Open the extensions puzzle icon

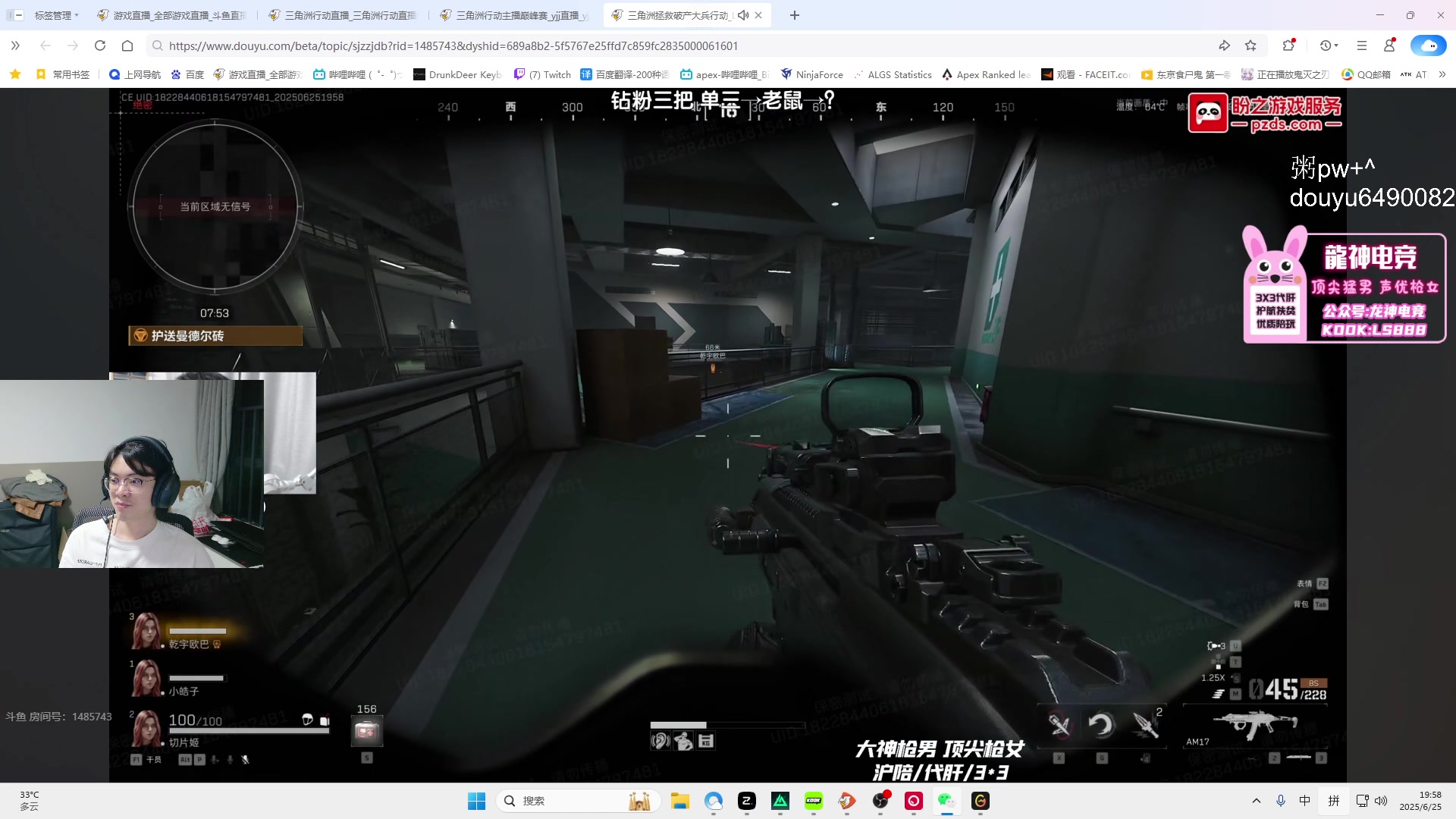[1288, 45]
